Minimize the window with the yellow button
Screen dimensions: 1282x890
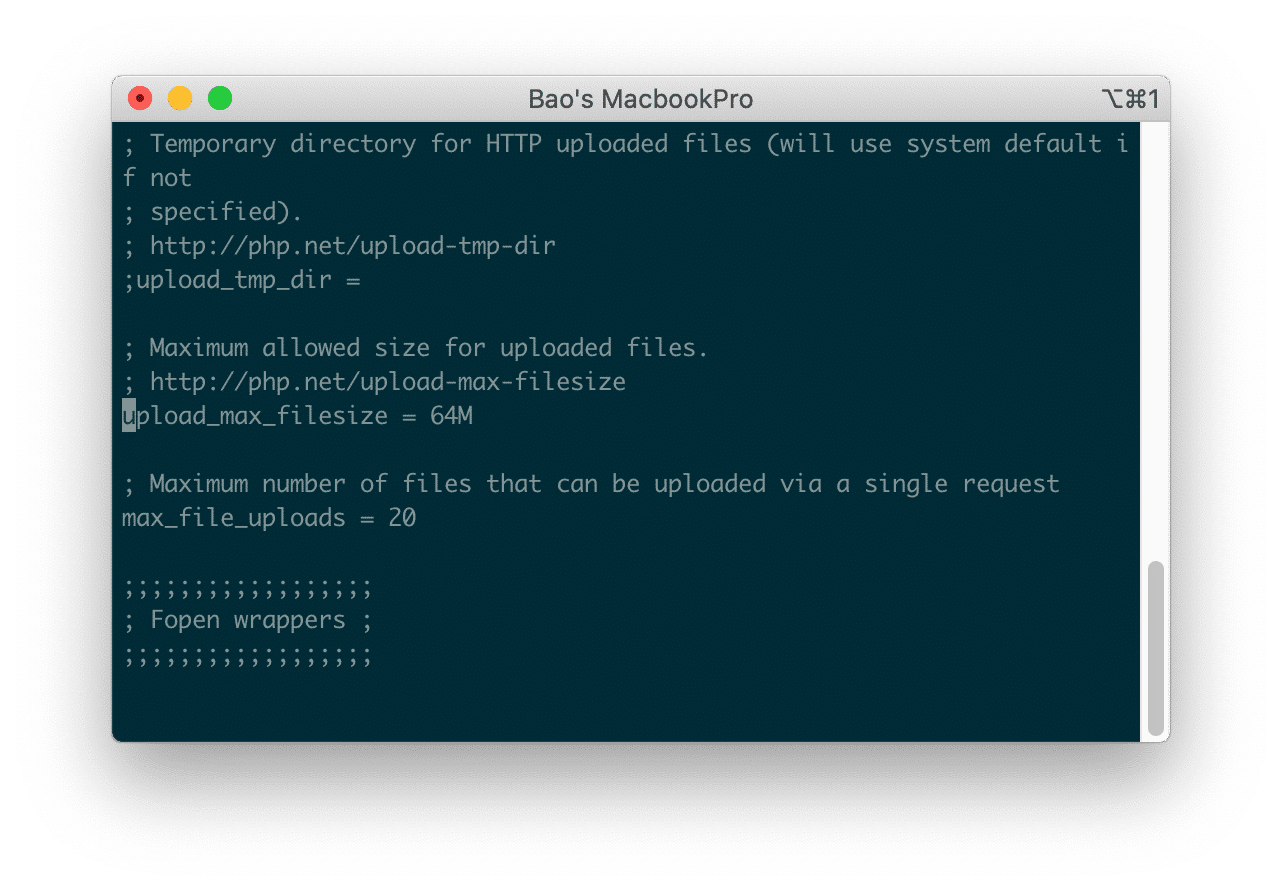click(x=180, y=99)
